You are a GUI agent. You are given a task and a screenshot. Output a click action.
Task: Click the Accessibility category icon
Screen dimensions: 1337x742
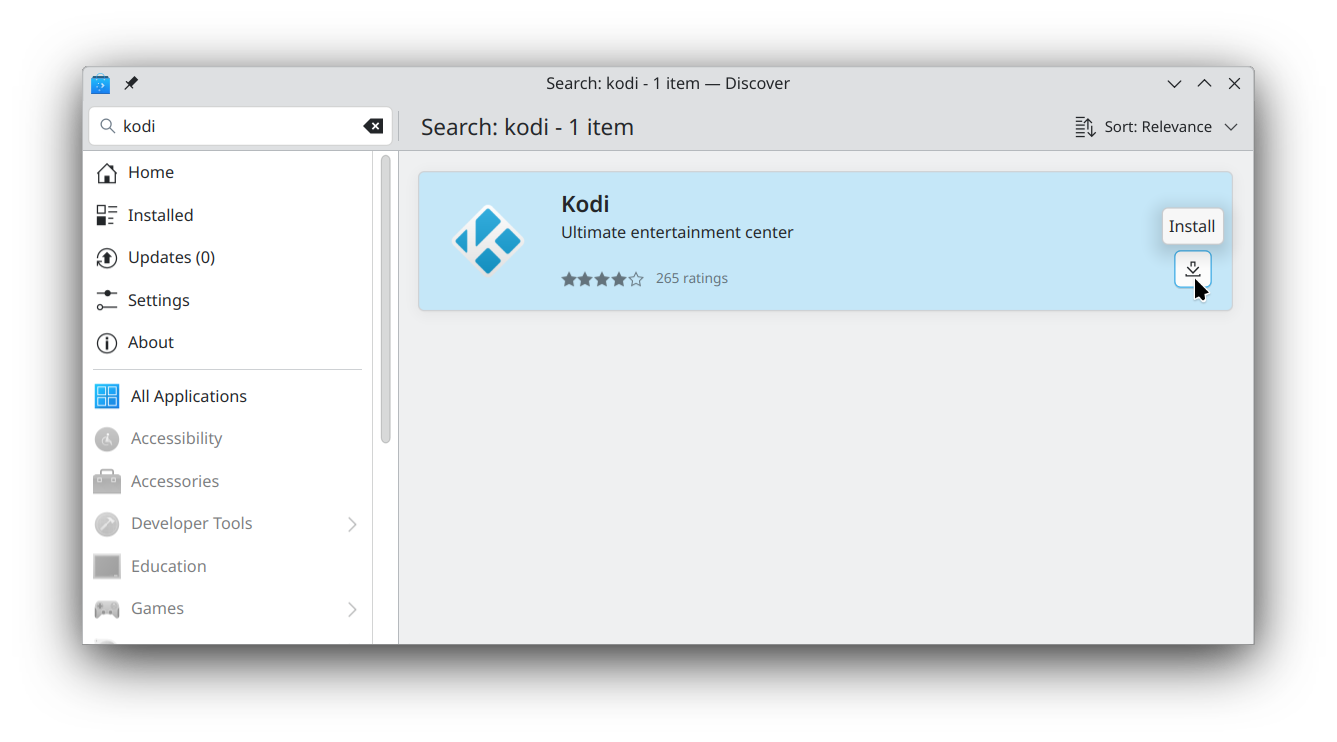[107, 439]
